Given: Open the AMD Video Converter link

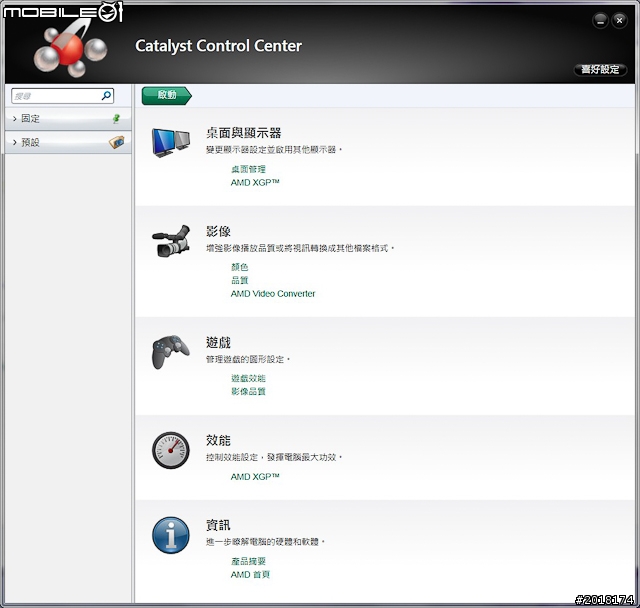Looking at the screenshot, I should click(x=273, y=294).
